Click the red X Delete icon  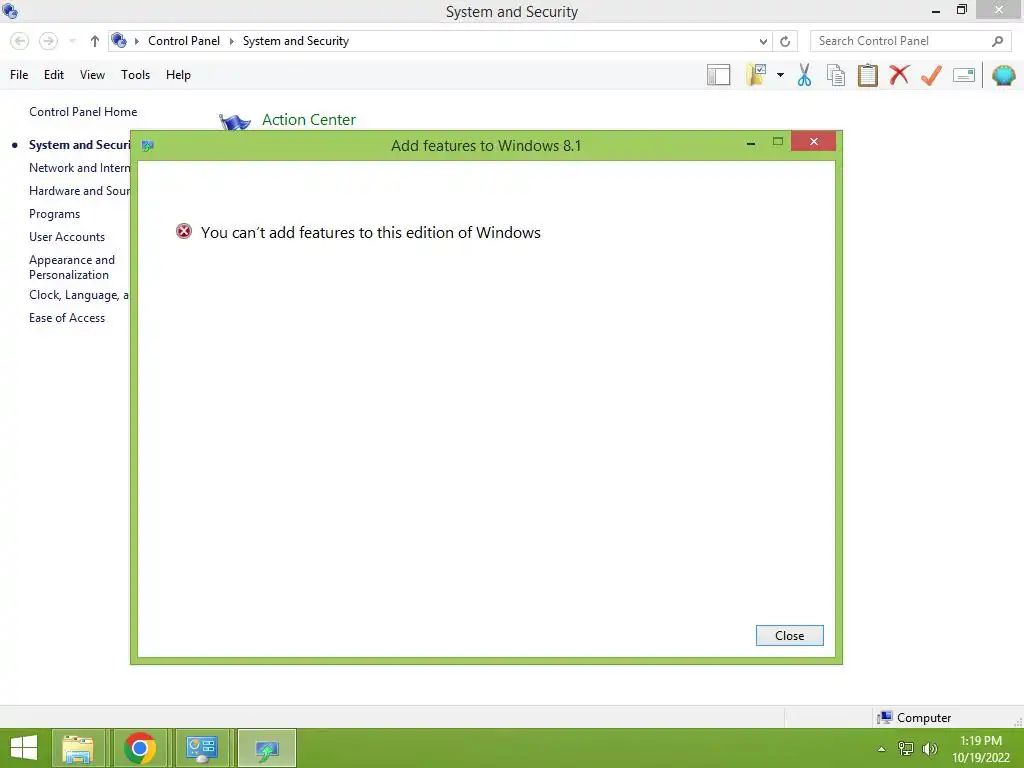(899, 74)
